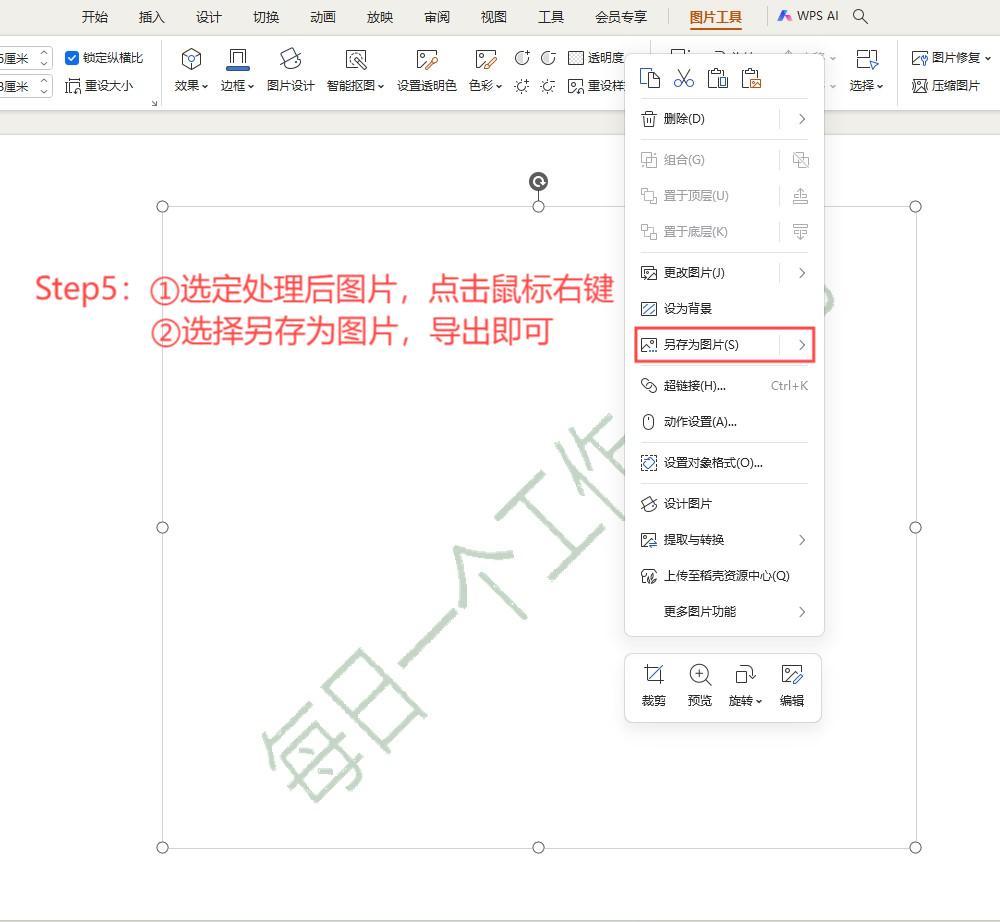Switch to 视图 tab
The width and height of the screenshot is (1000, 922).
click(494, 17)
